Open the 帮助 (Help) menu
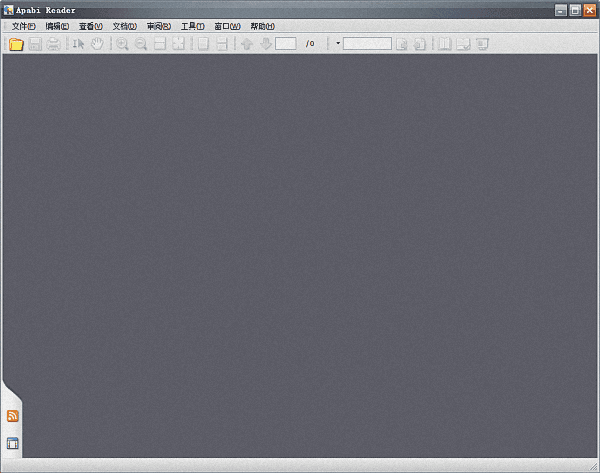Screen dimensions: 600x473 coord(262,26)
